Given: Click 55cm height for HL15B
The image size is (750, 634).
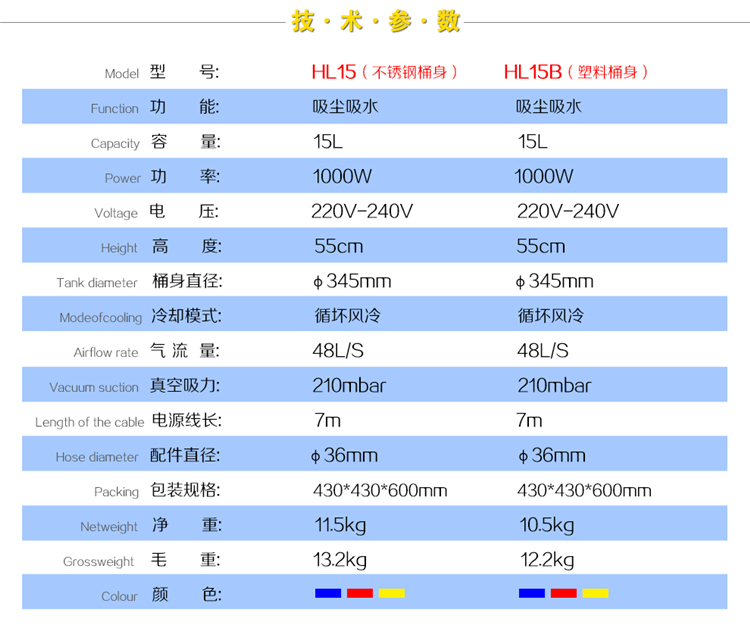Looking at the screenshot, I should pyautogui.click(x=541, y=246).
